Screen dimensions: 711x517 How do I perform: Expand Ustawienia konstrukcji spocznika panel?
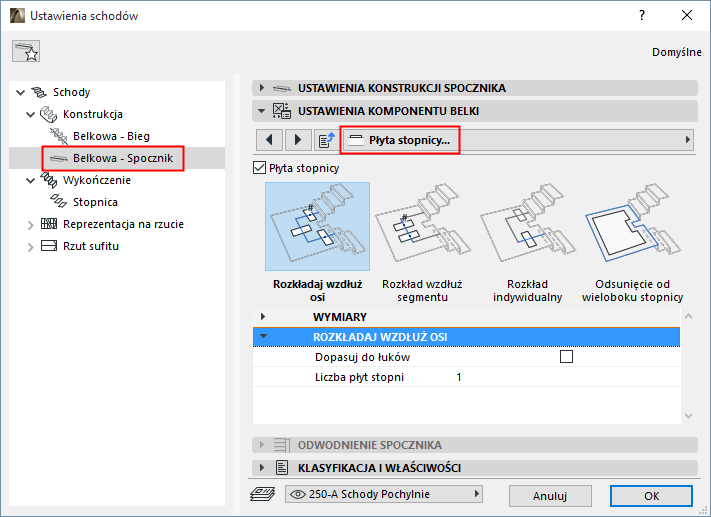(x=262, y=88)
